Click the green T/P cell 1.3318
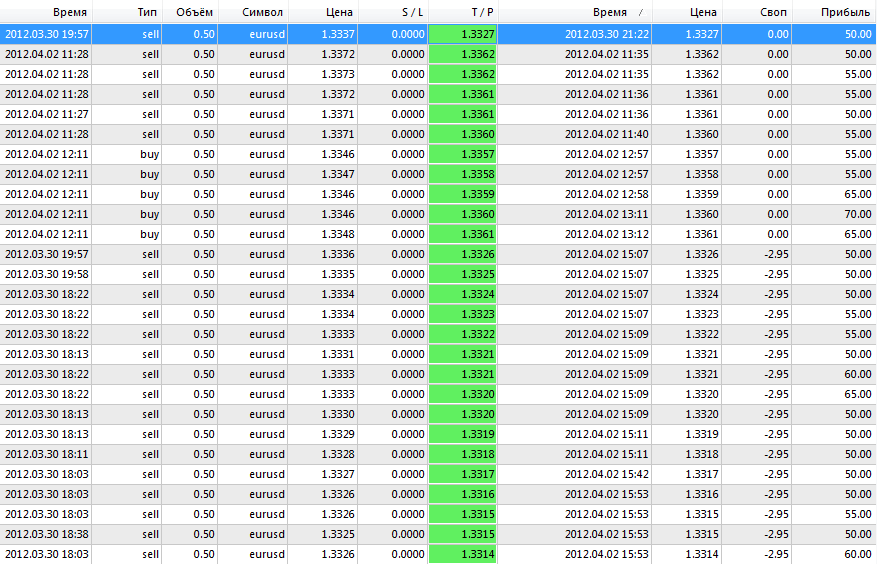The height and width of the screenshot is (564, 877). [463, 454]
